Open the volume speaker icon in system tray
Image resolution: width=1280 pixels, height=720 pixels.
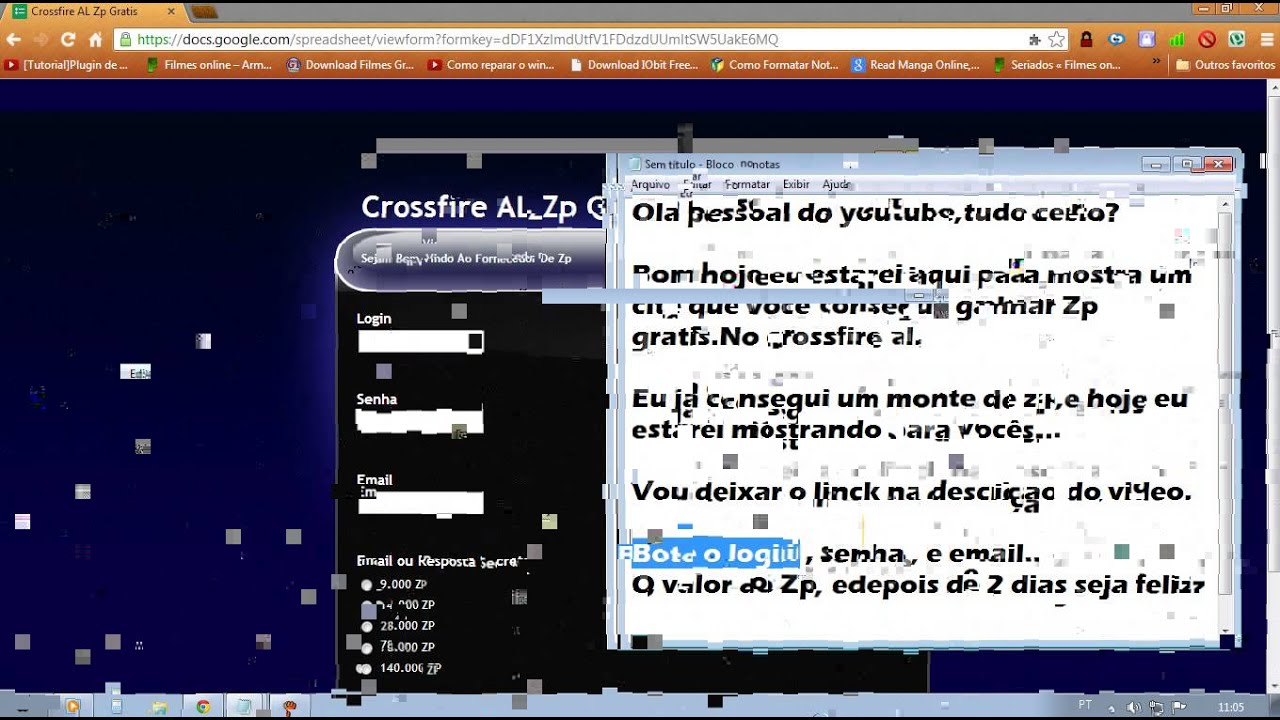click(x=1134, y=707)
